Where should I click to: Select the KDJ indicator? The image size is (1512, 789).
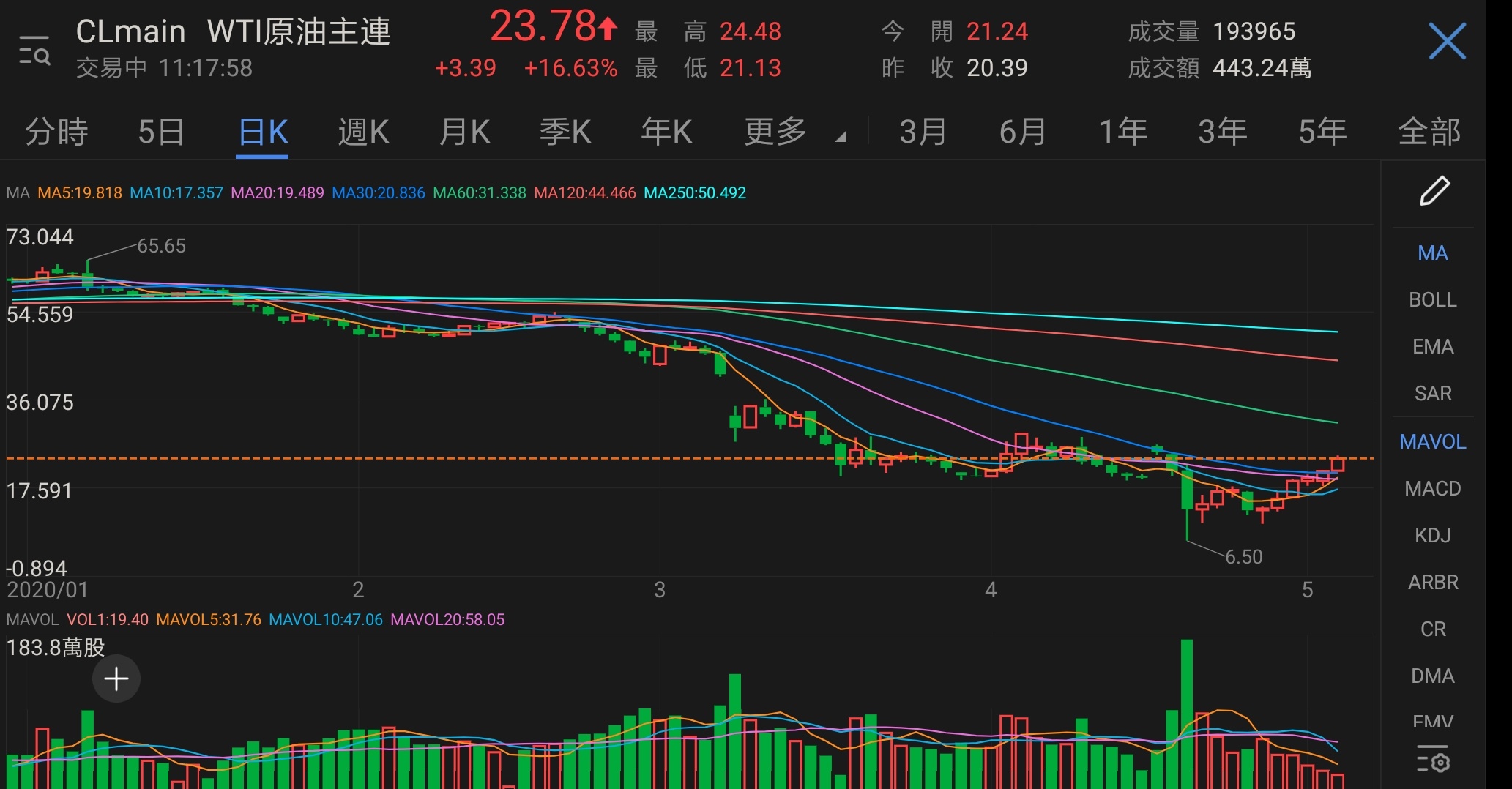tap(1432, 536)
